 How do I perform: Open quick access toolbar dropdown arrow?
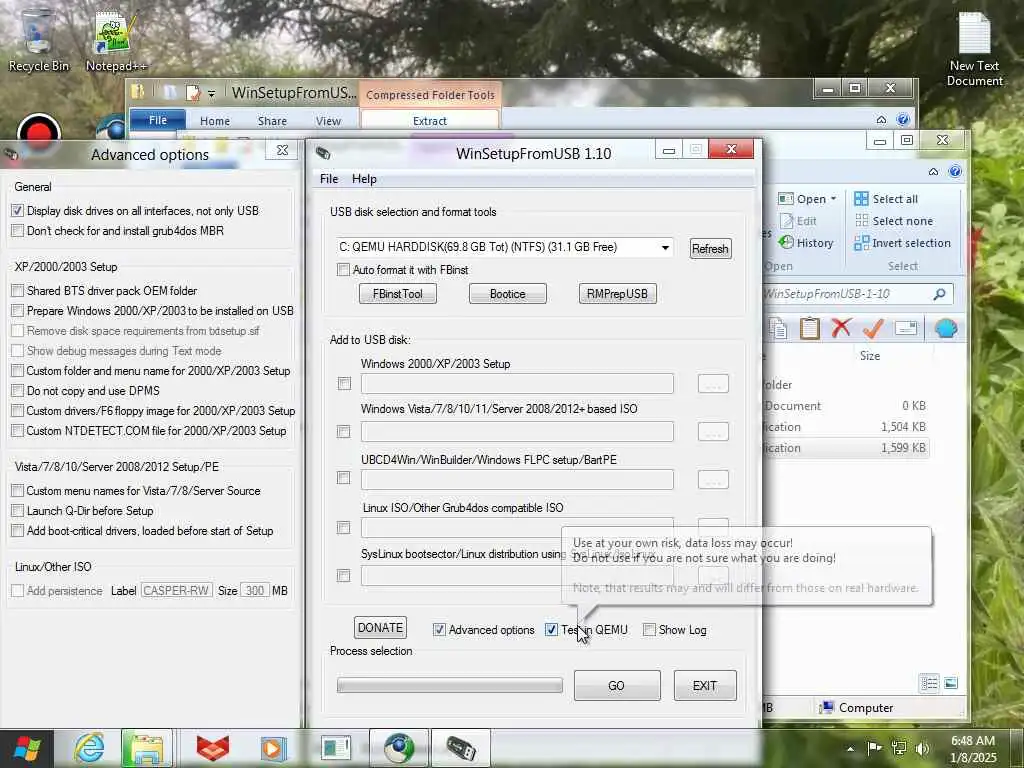point(211,94)
